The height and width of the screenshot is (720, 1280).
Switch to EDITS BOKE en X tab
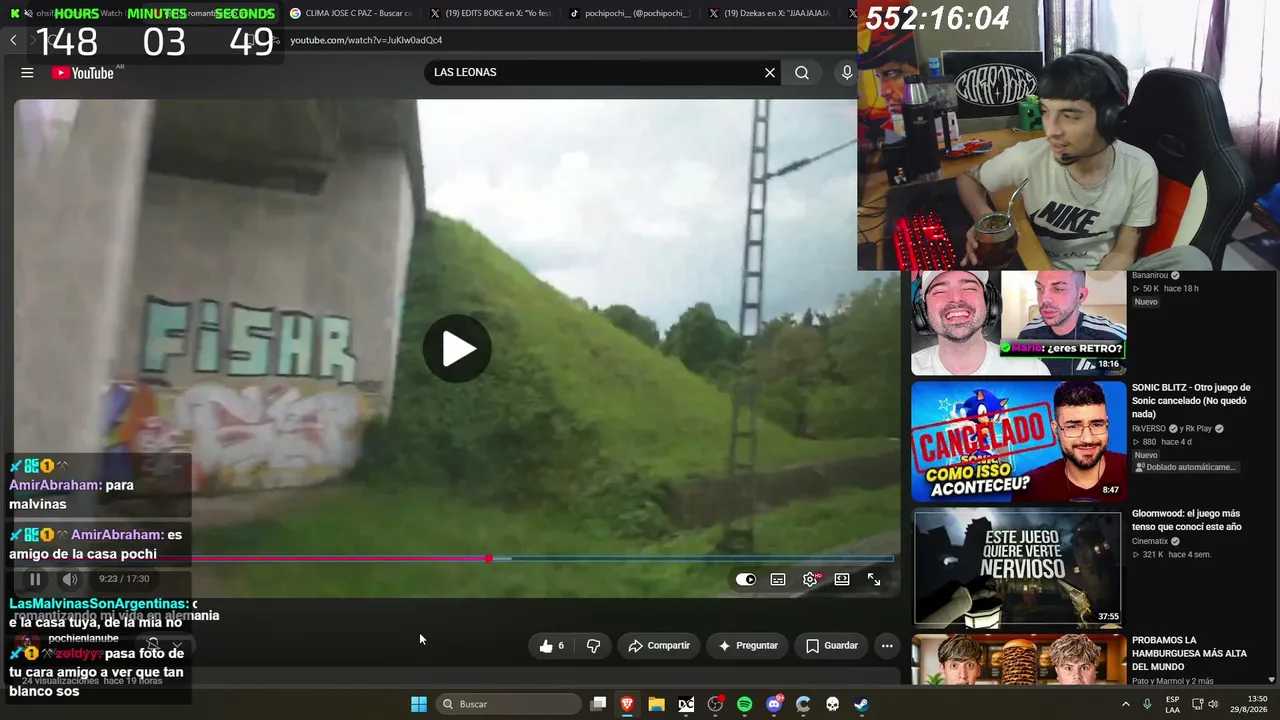pos(490,13)
